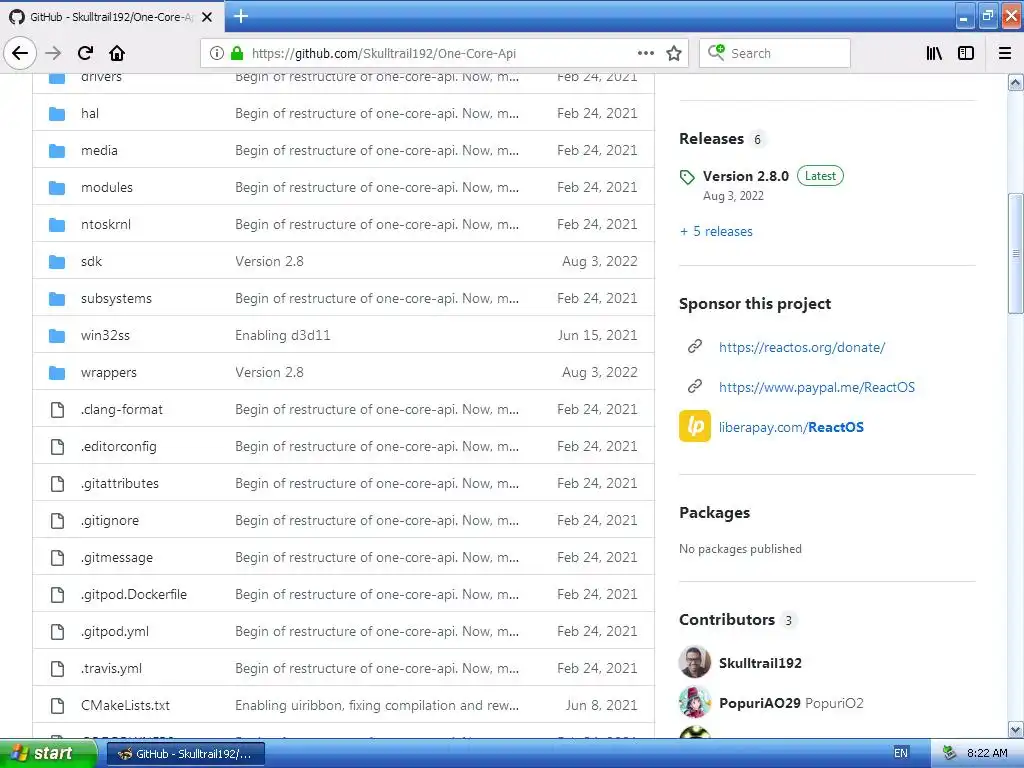Click the .clang-format file icon

pos(57,409)
